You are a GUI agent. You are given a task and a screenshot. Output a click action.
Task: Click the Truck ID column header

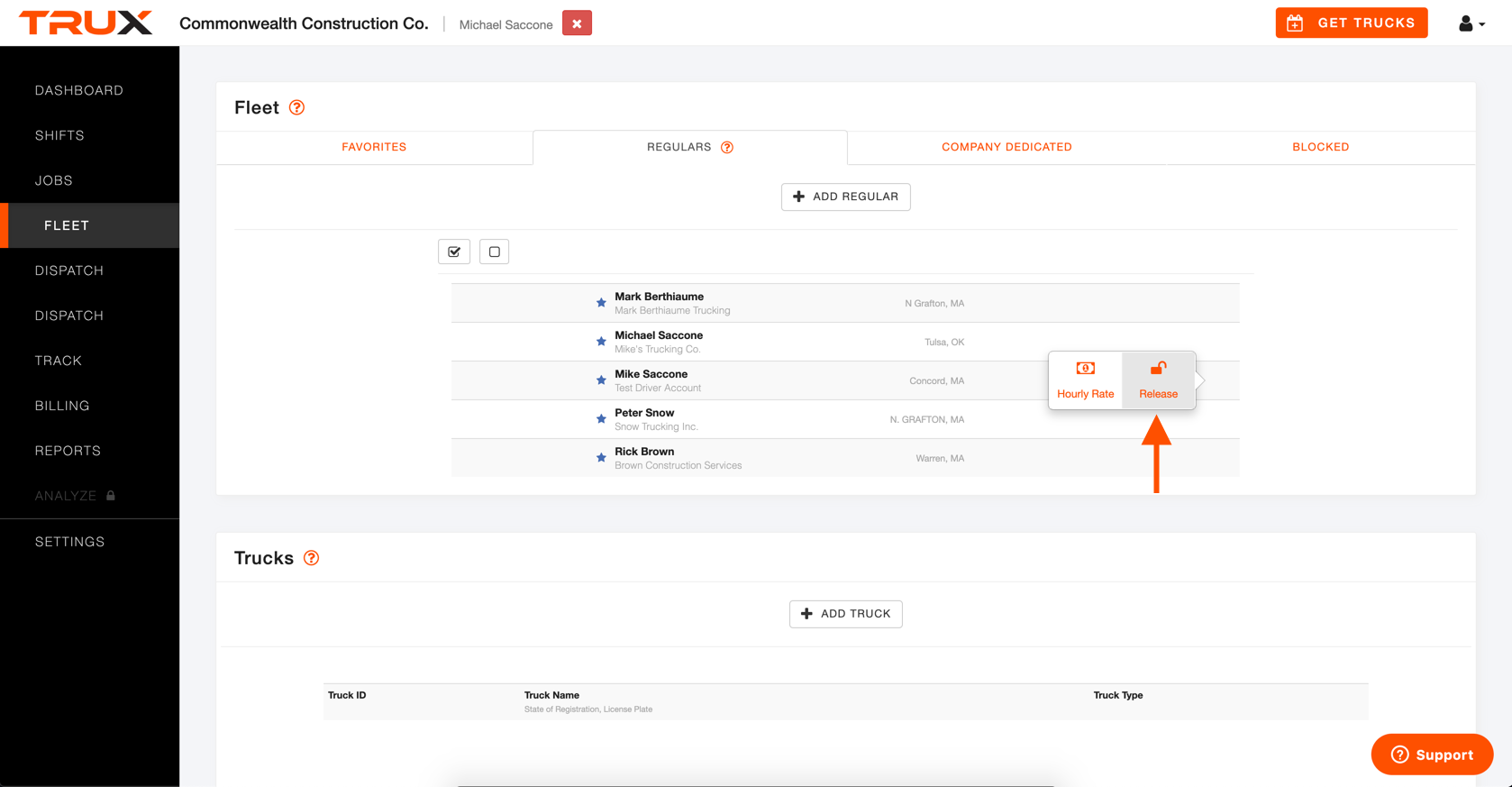[x=347, y=695]
